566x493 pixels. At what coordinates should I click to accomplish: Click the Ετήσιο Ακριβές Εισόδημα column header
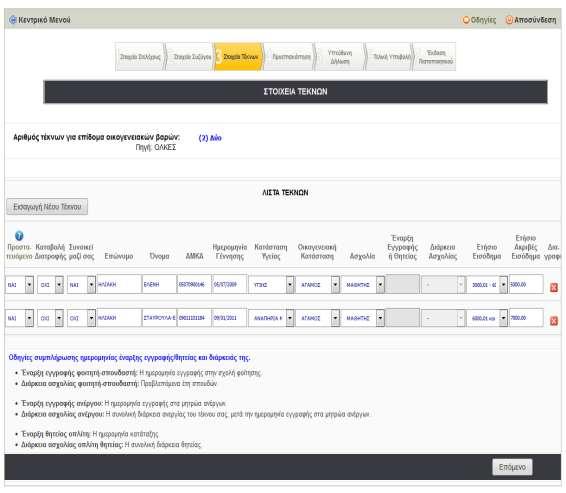(x=526, y=247)
